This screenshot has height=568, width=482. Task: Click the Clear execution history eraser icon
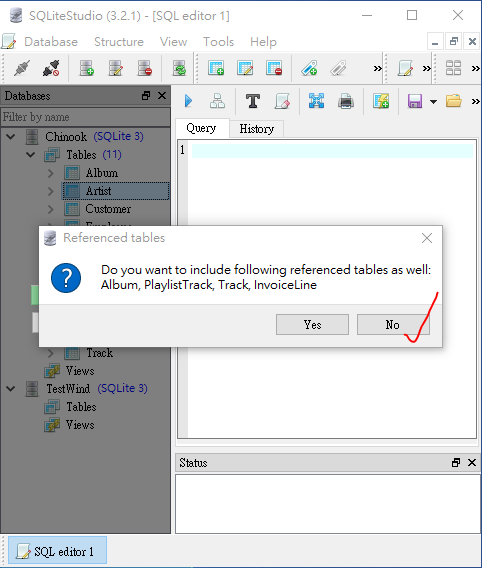tap(282, 101)
